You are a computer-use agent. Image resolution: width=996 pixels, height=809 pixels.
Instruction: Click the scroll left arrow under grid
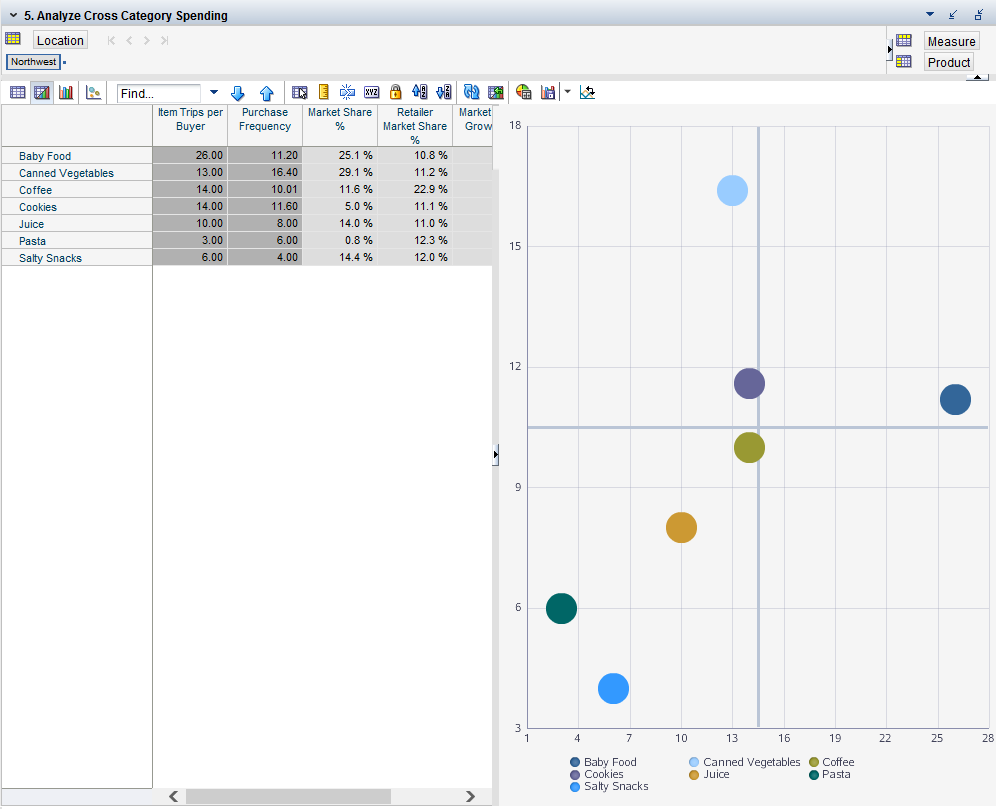pyautogui.click(x=173, y=796)
